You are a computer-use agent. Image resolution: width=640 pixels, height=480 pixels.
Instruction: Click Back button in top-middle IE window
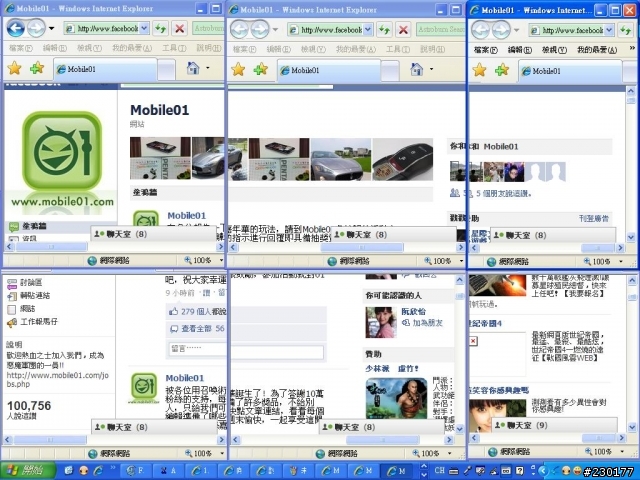240,29
